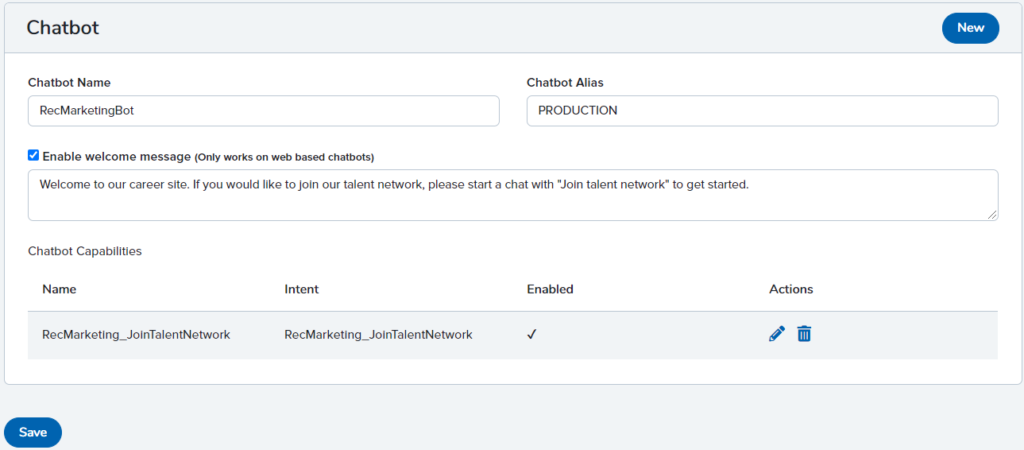The height and width of the screenshot is (450, 1024).
Task: Save the chatbot settings
Action: click(x=33, y=432)
